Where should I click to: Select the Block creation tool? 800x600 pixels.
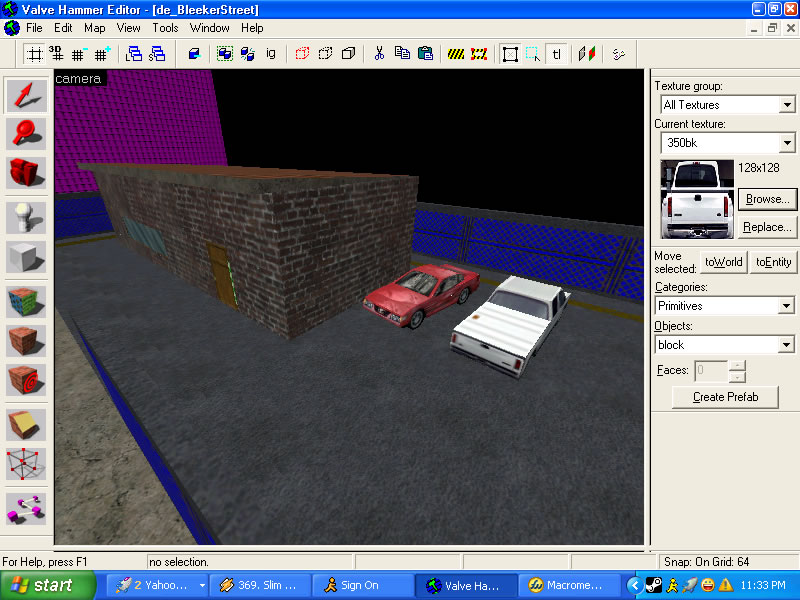click(x=26, y=257)
